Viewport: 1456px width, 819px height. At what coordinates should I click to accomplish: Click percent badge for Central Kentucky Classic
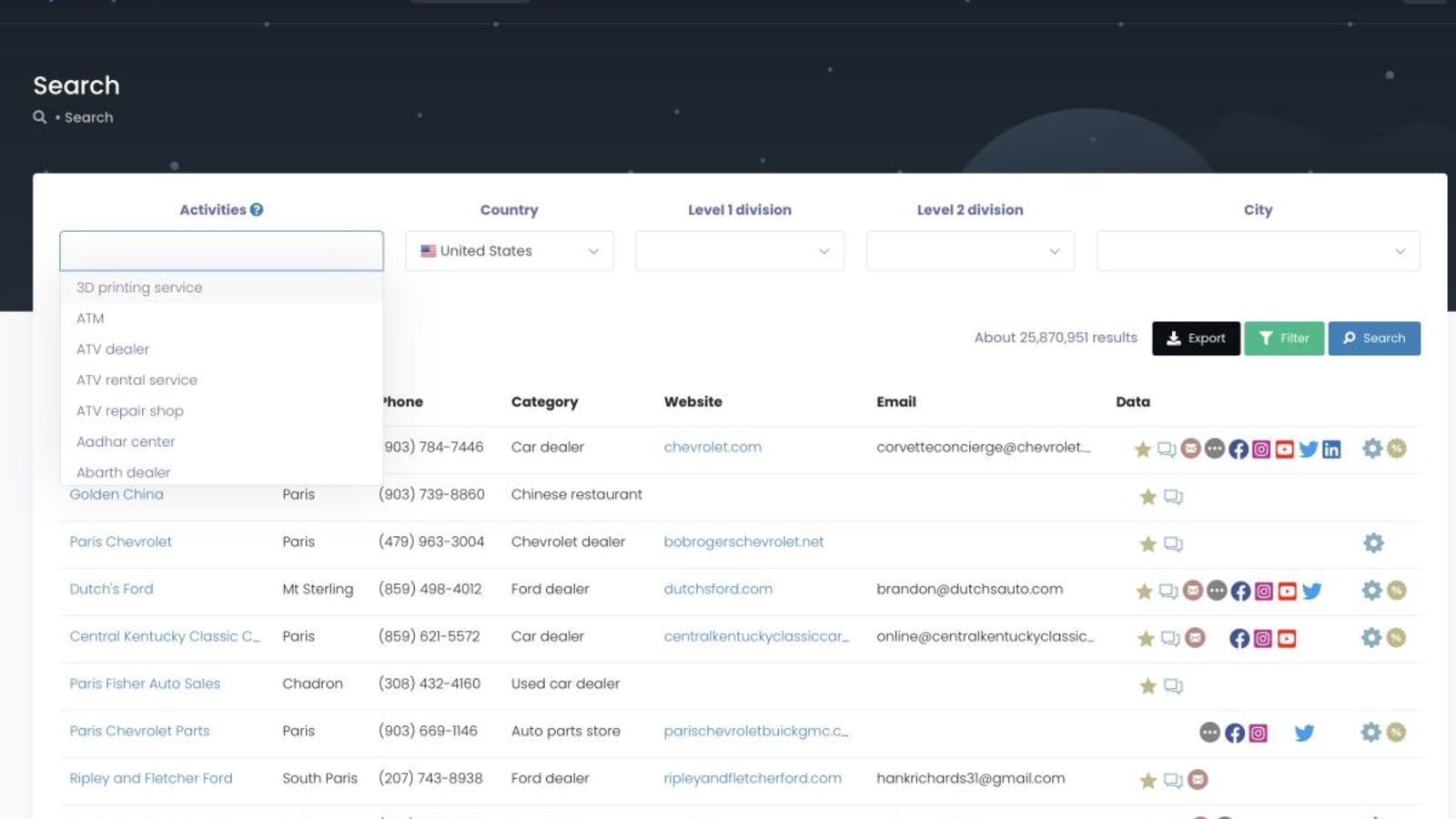click(x=1396, y=637)
